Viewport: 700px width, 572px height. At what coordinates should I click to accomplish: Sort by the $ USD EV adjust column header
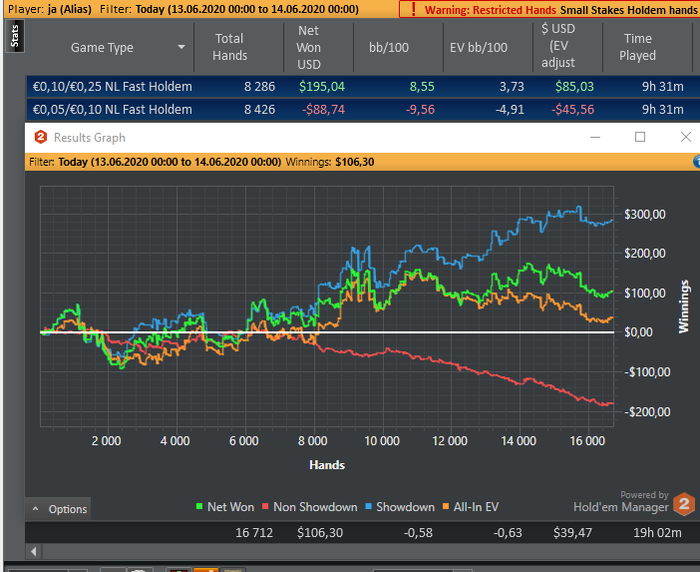(558, 46)
